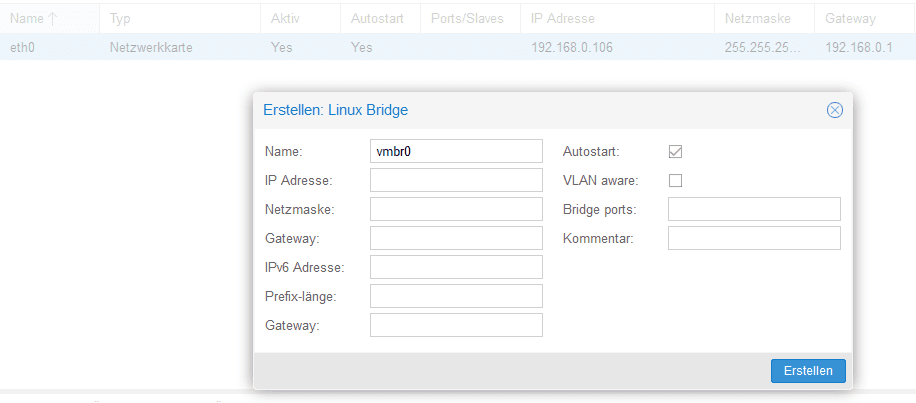Toggle the Autostart checkbox
Viewport: 916px width, 403px height.
click(675, 152)
